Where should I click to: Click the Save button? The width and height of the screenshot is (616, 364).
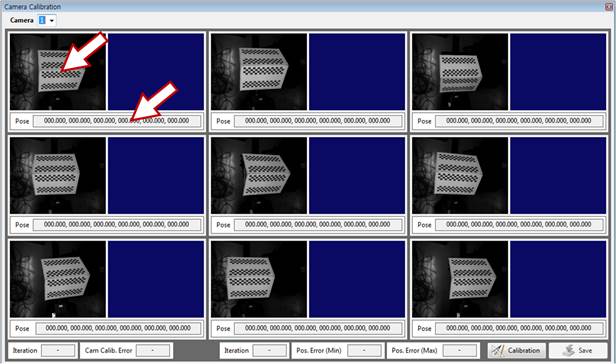tap(578, 350)
